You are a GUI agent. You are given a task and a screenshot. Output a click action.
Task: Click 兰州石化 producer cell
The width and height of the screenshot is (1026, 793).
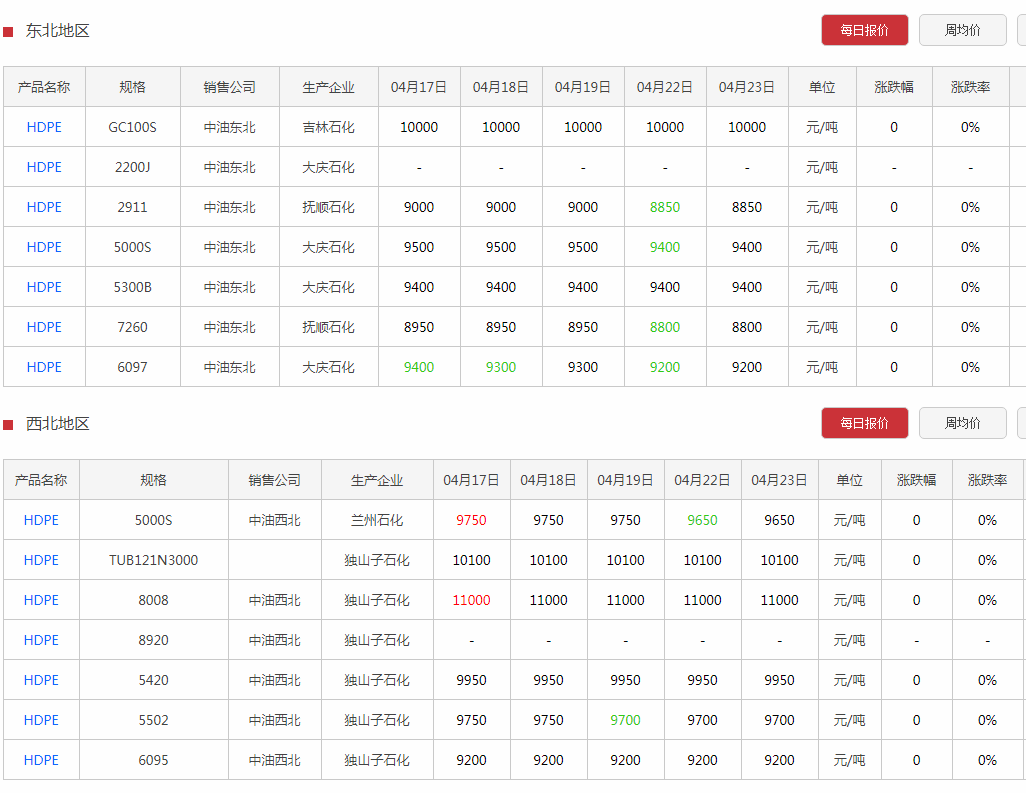[x=377, y=520]
